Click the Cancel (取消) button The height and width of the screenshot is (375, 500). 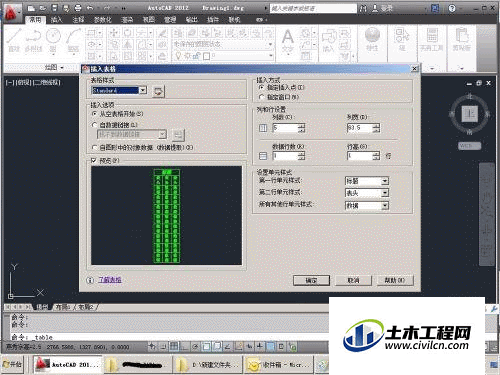(x=353, y=280)
